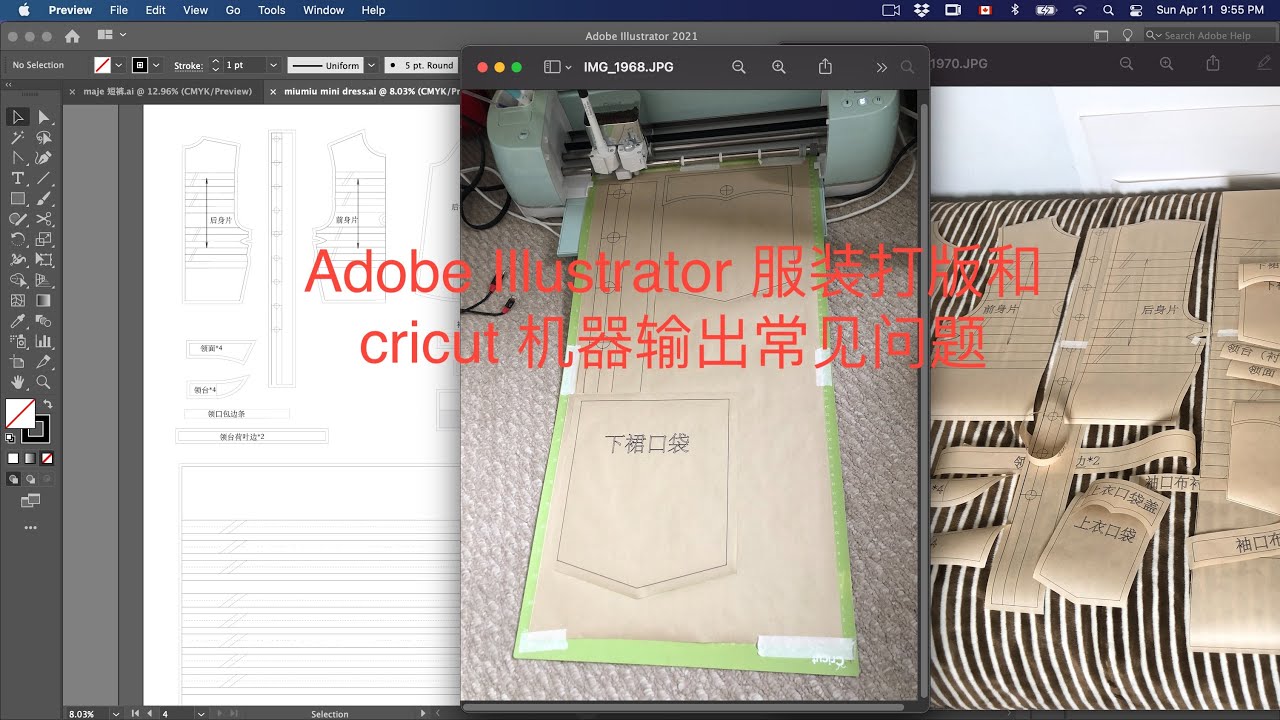1280x720 pixels.
Task: Select the Lasso tool
Action: (x=44, y=138)
